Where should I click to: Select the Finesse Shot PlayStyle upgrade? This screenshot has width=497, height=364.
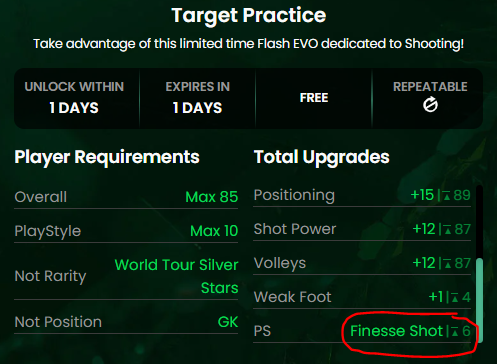tap(396, 331)
